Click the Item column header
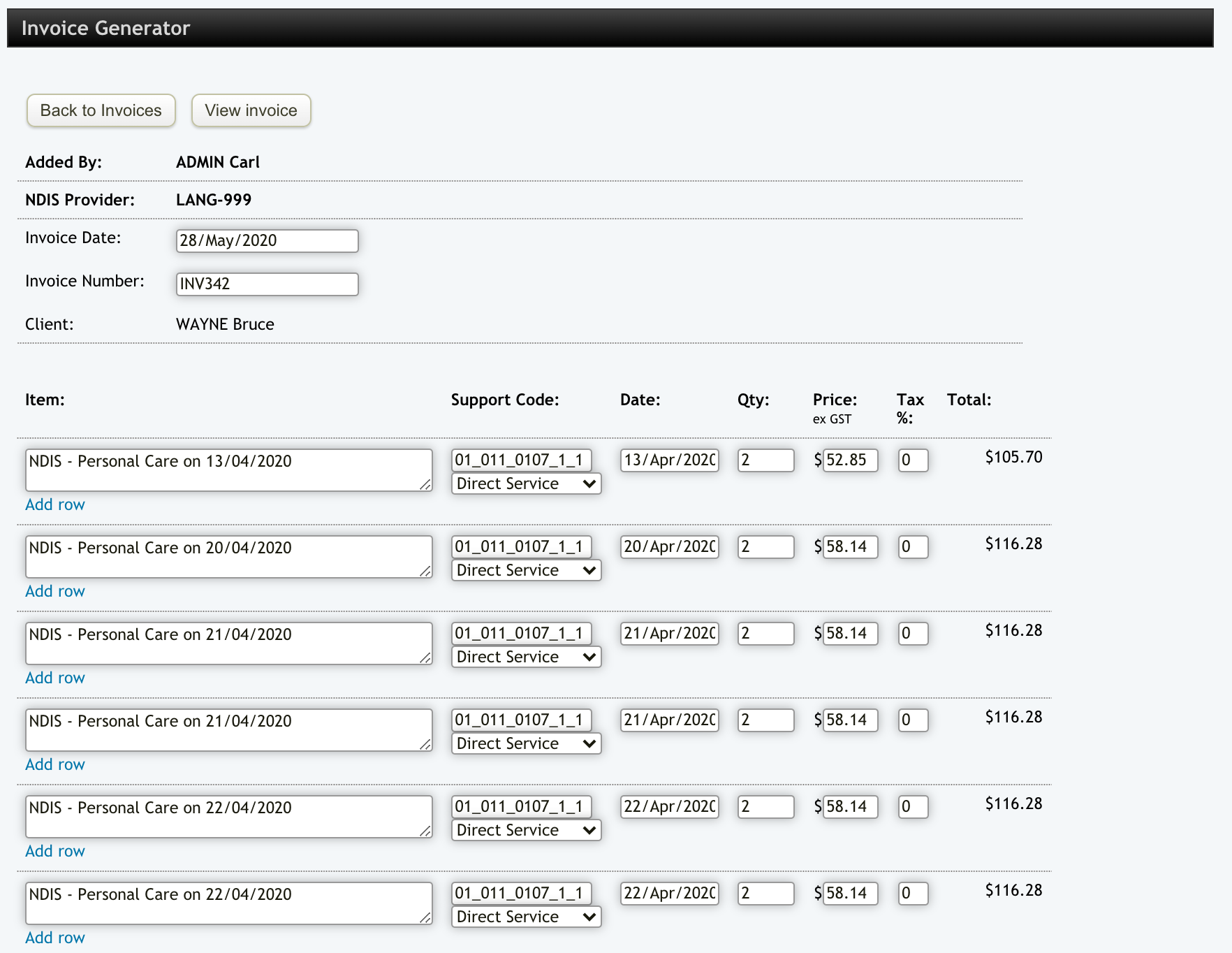Screen dimensions: 1232x953 click(45, 400)
